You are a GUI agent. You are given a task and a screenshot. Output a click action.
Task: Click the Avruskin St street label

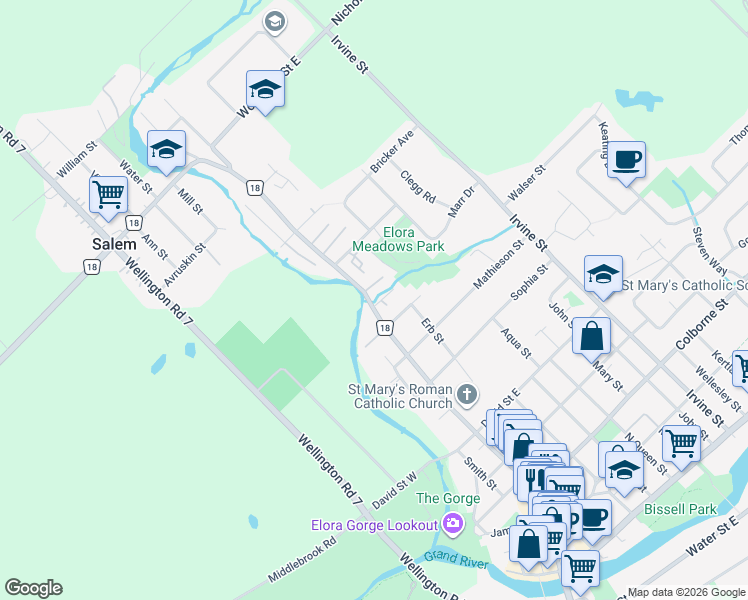185,265
